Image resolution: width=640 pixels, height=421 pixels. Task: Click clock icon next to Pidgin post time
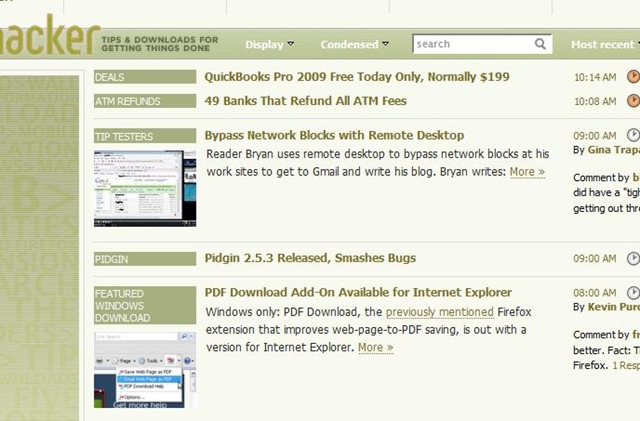point(633,258)
